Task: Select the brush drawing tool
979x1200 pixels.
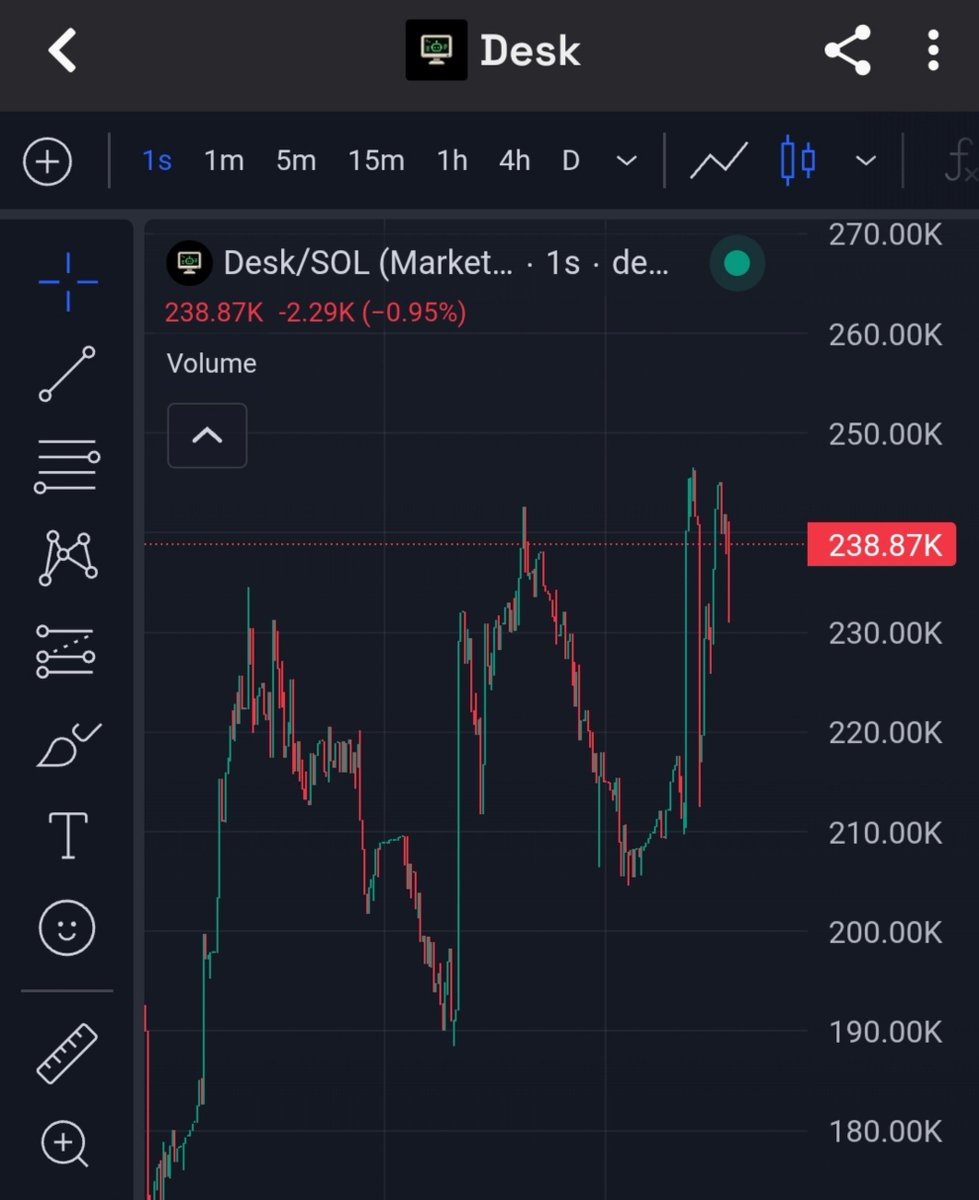Action: coord(68,746)
